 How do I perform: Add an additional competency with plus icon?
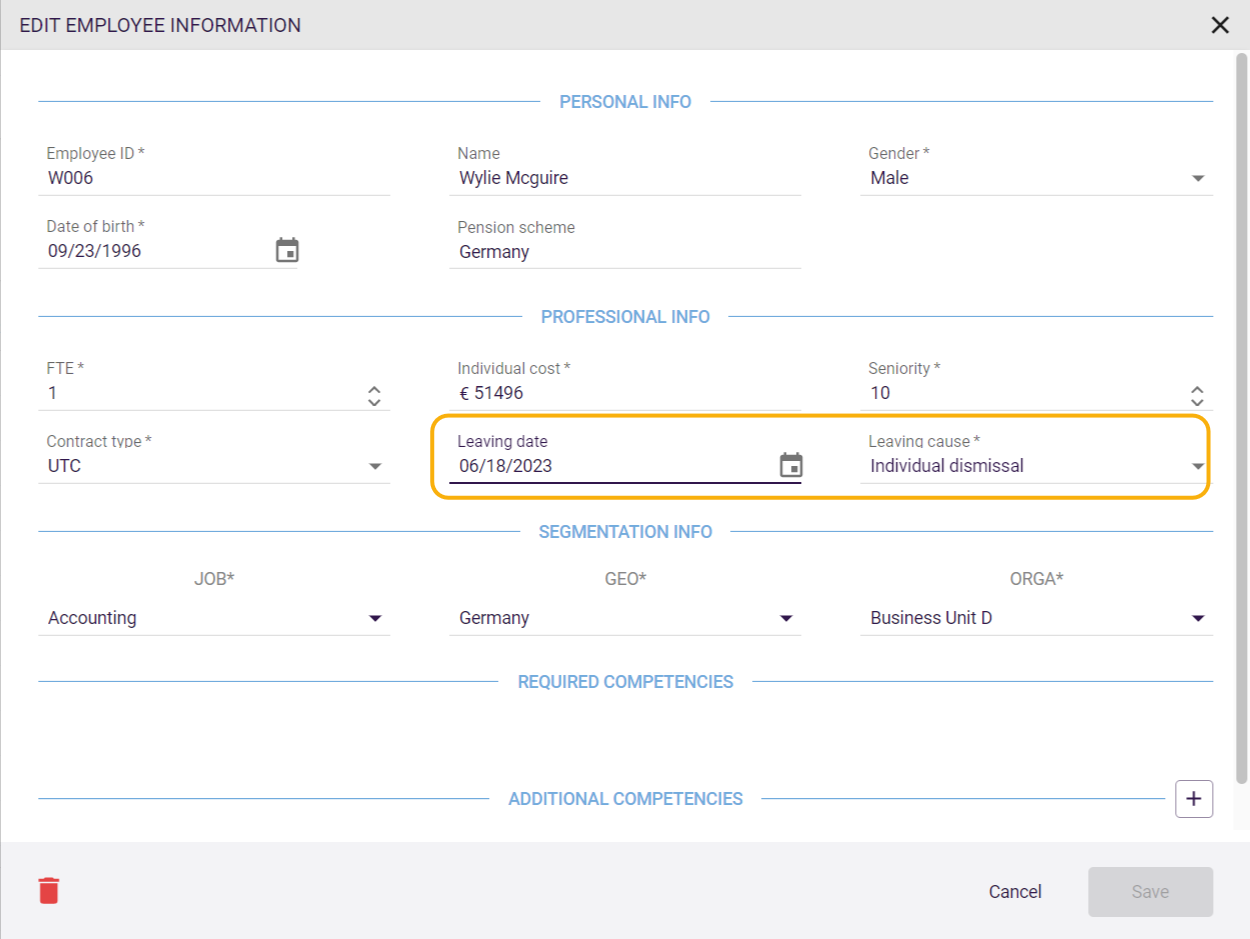pyautogui.click(x=1193, y=799)
